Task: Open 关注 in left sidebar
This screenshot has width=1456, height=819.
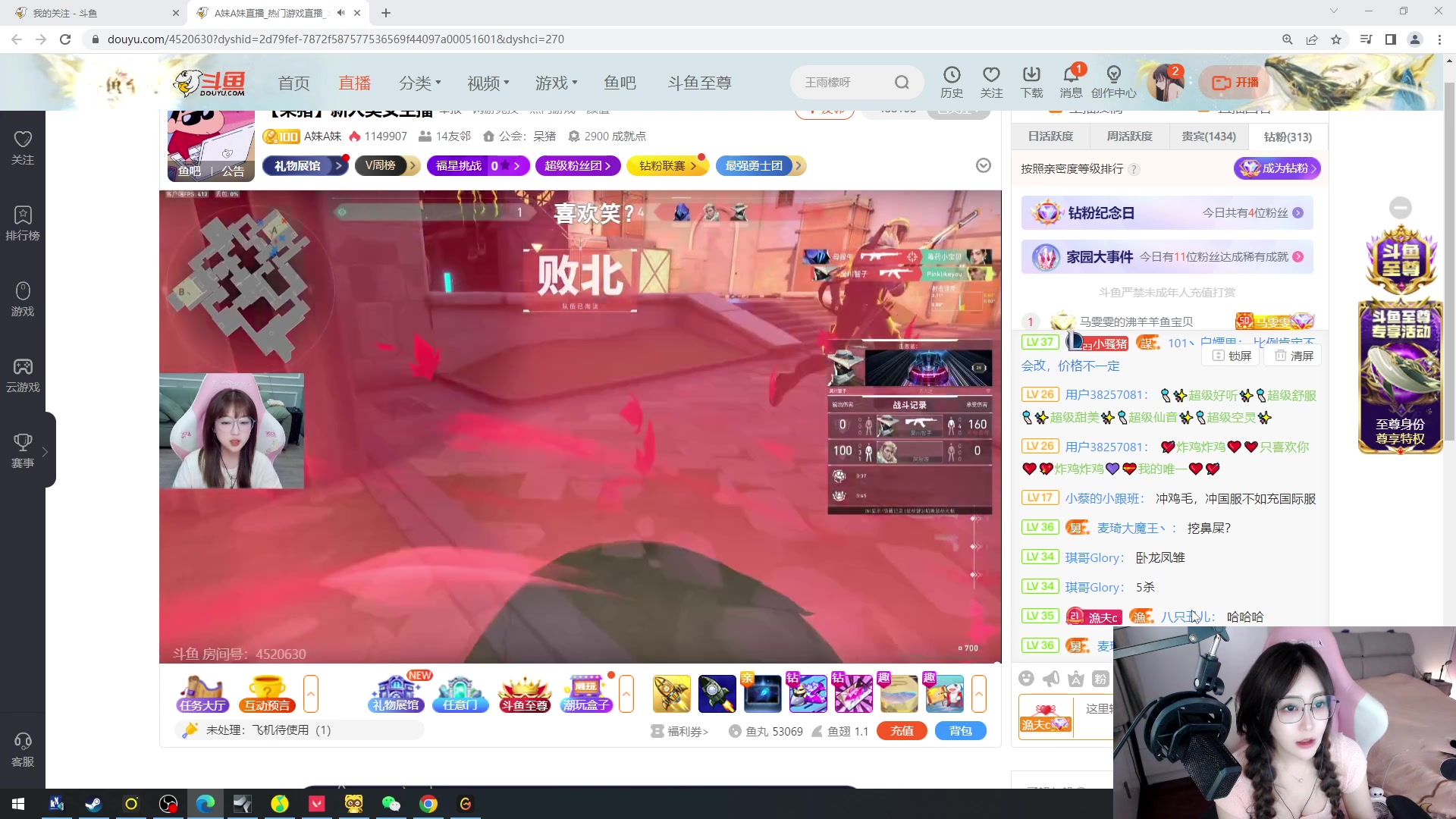Action: click(x=23, y=148)
